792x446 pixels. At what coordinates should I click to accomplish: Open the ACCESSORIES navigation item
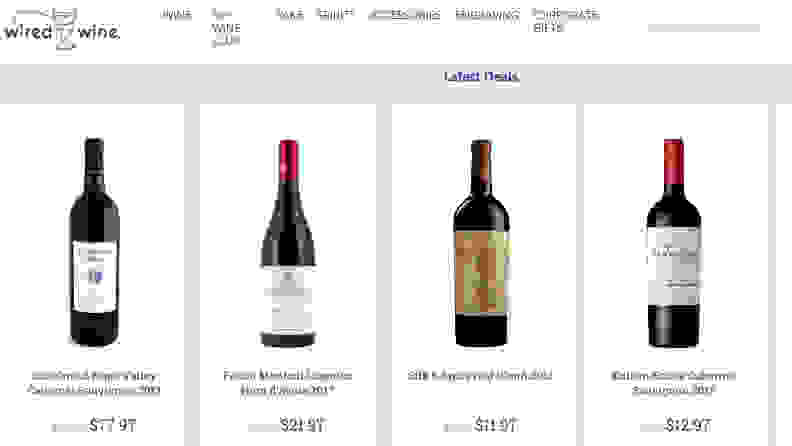tap(404, 15)
